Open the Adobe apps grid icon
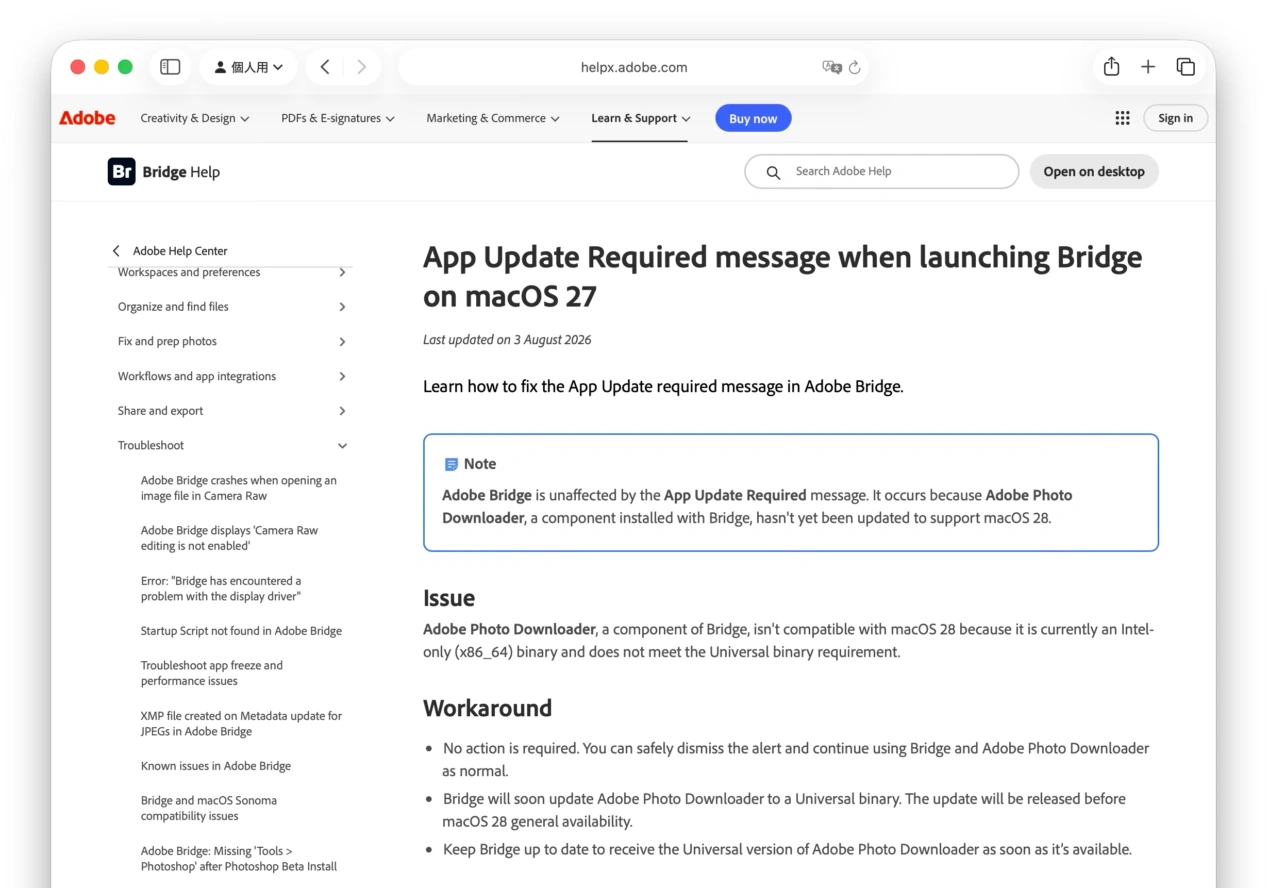The image size is (1280, 888). pos(1122,118)
